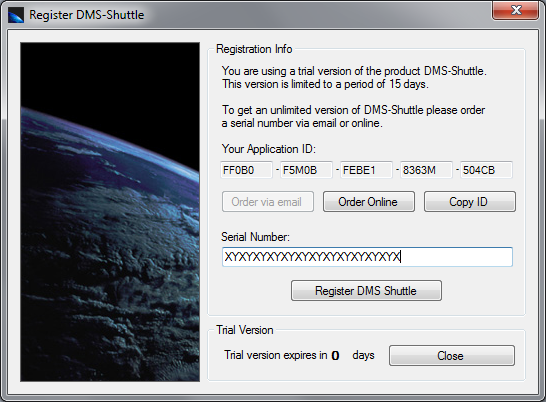Image resolution: width=546 pixels, height=402 pixels.
Task: Click the 'limited to a period of 15 days' text
Action: tap(360, 84)
